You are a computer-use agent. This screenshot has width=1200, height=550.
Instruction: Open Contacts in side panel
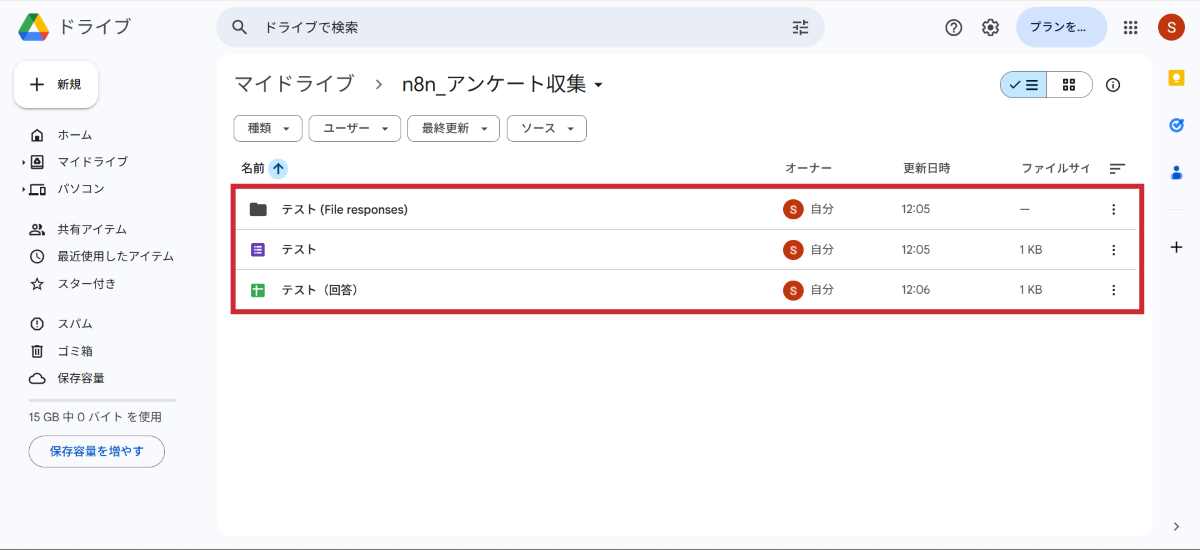[x=1176, y=172]
